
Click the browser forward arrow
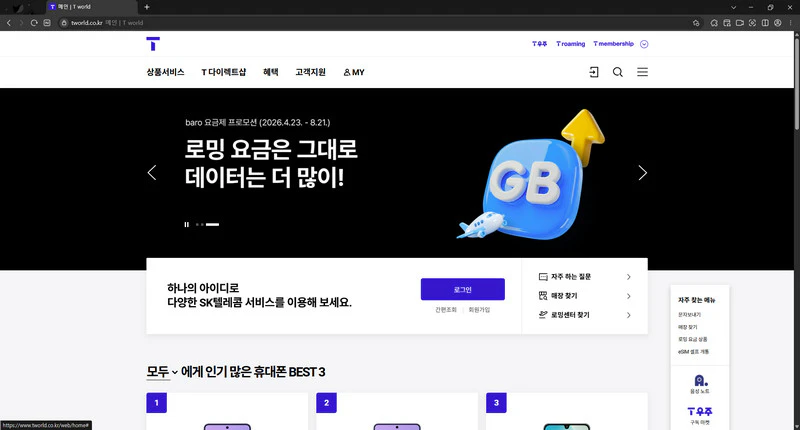[21, 23]
